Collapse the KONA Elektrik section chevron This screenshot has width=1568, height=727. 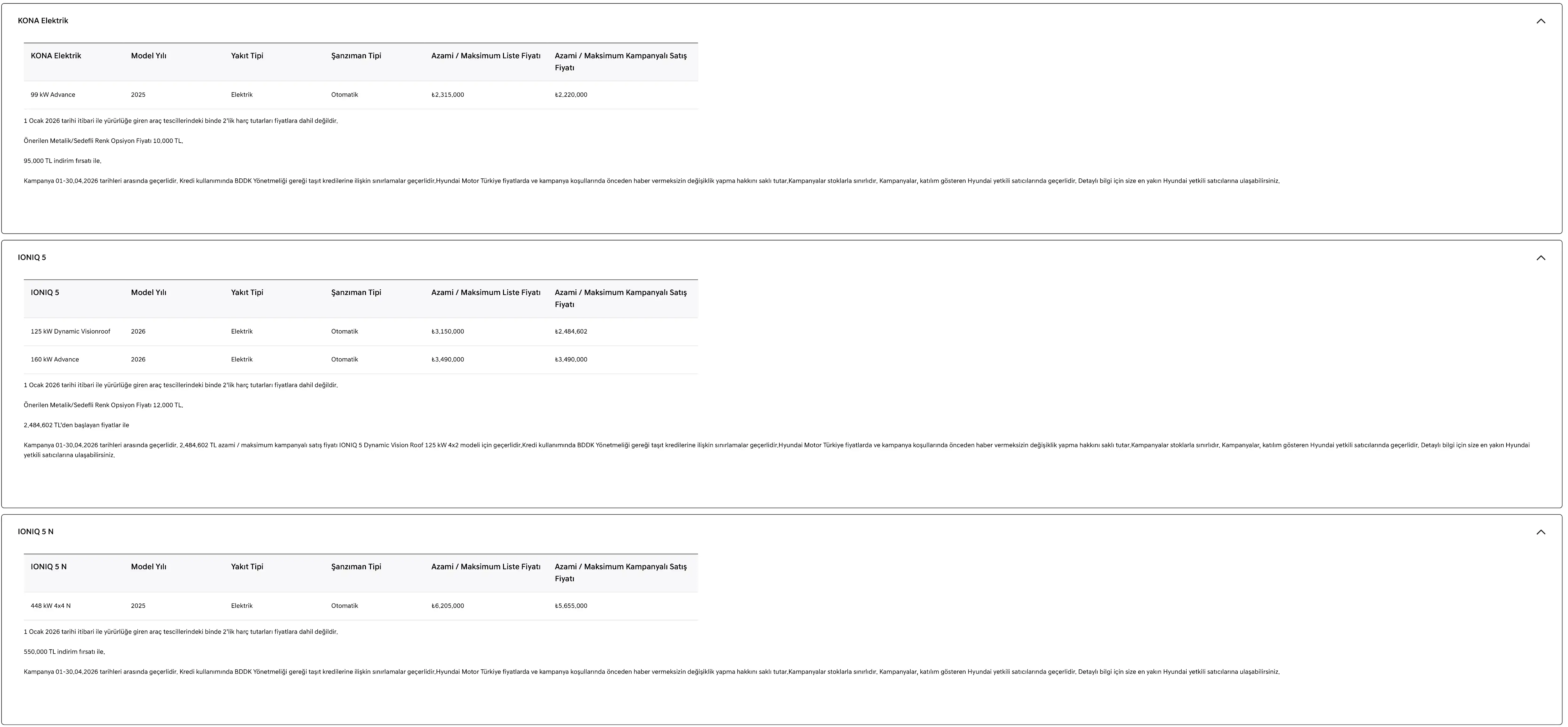click(1541, 21)
